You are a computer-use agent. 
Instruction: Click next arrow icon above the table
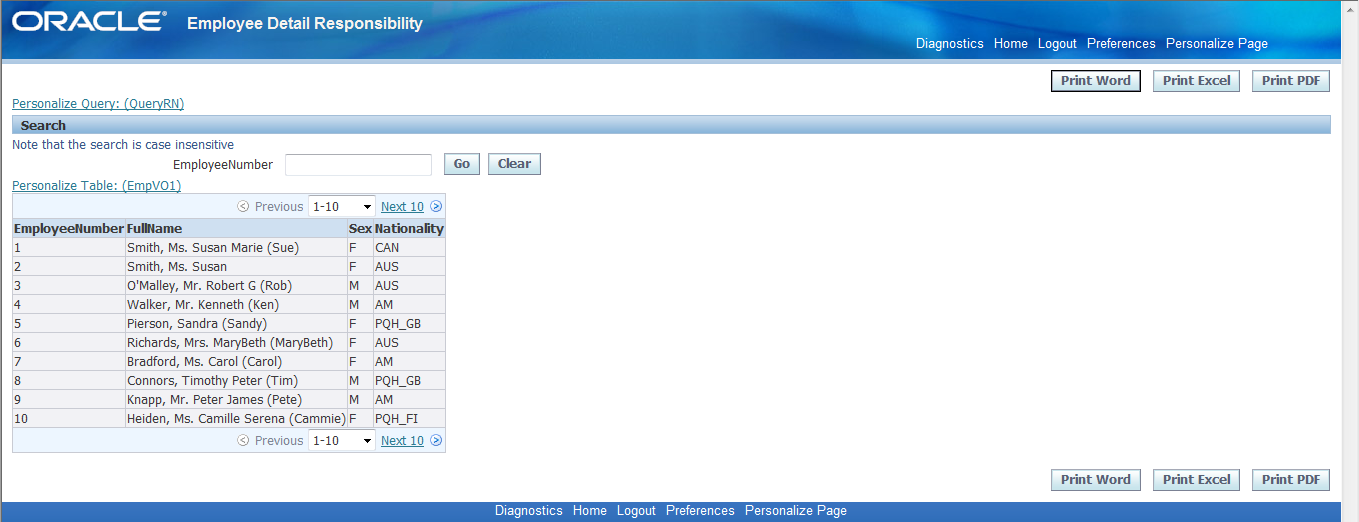tap(436, 207)
